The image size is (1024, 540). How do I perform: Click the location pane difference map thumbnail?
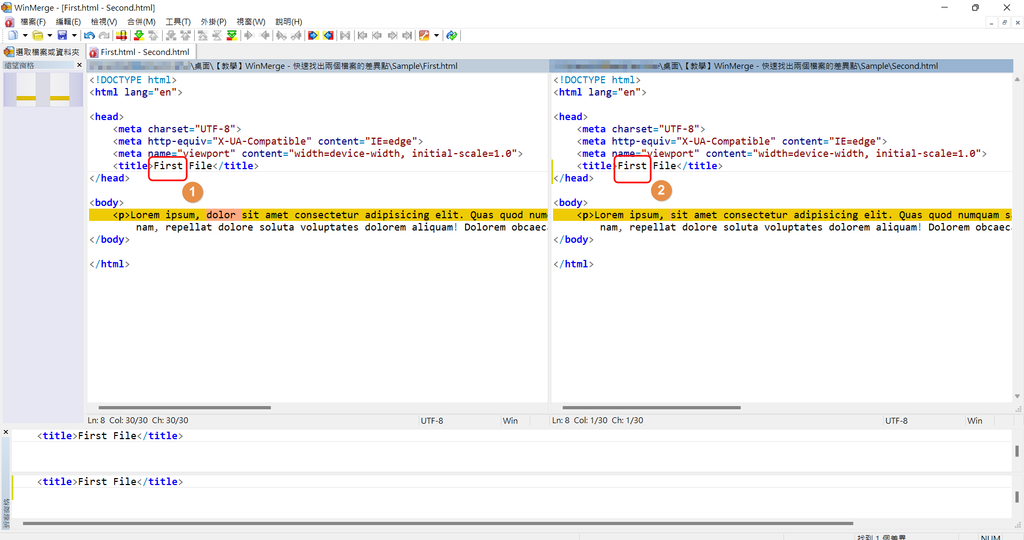43,90
